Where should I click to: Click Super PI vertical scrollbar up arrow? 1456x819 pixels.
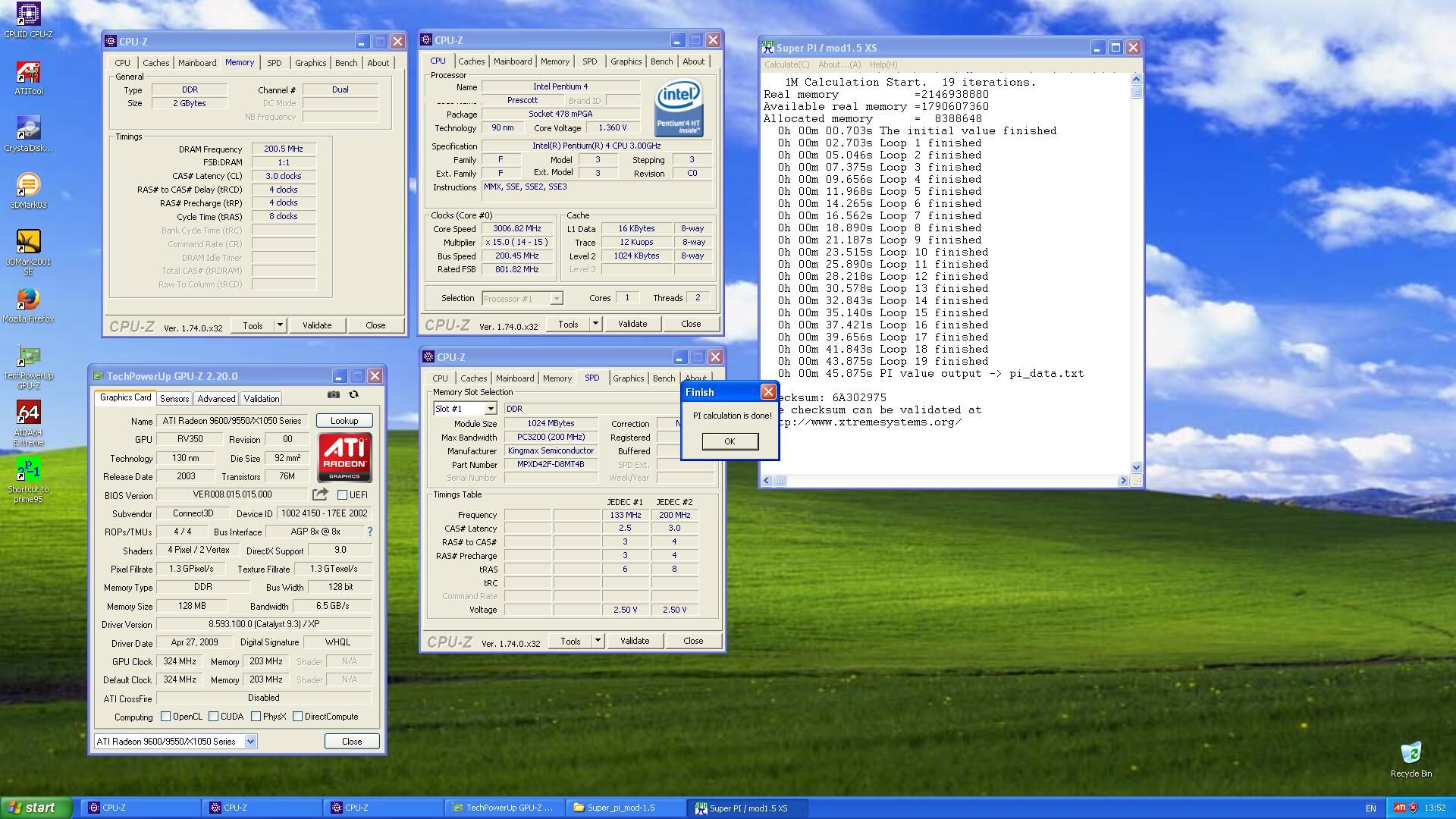click(1136, 79)
